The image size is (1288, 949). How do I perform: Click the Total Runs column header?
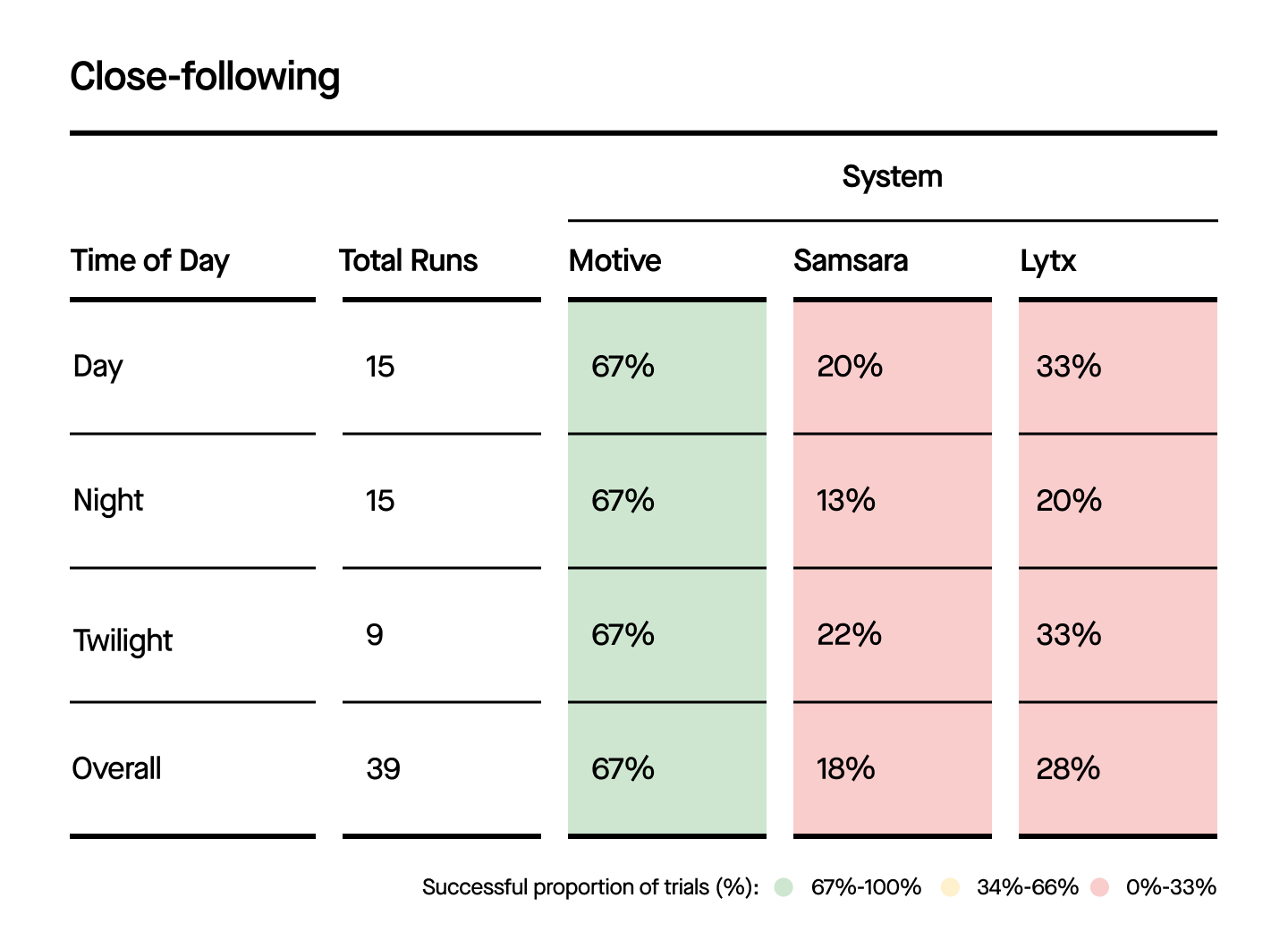tap(409, 261)
